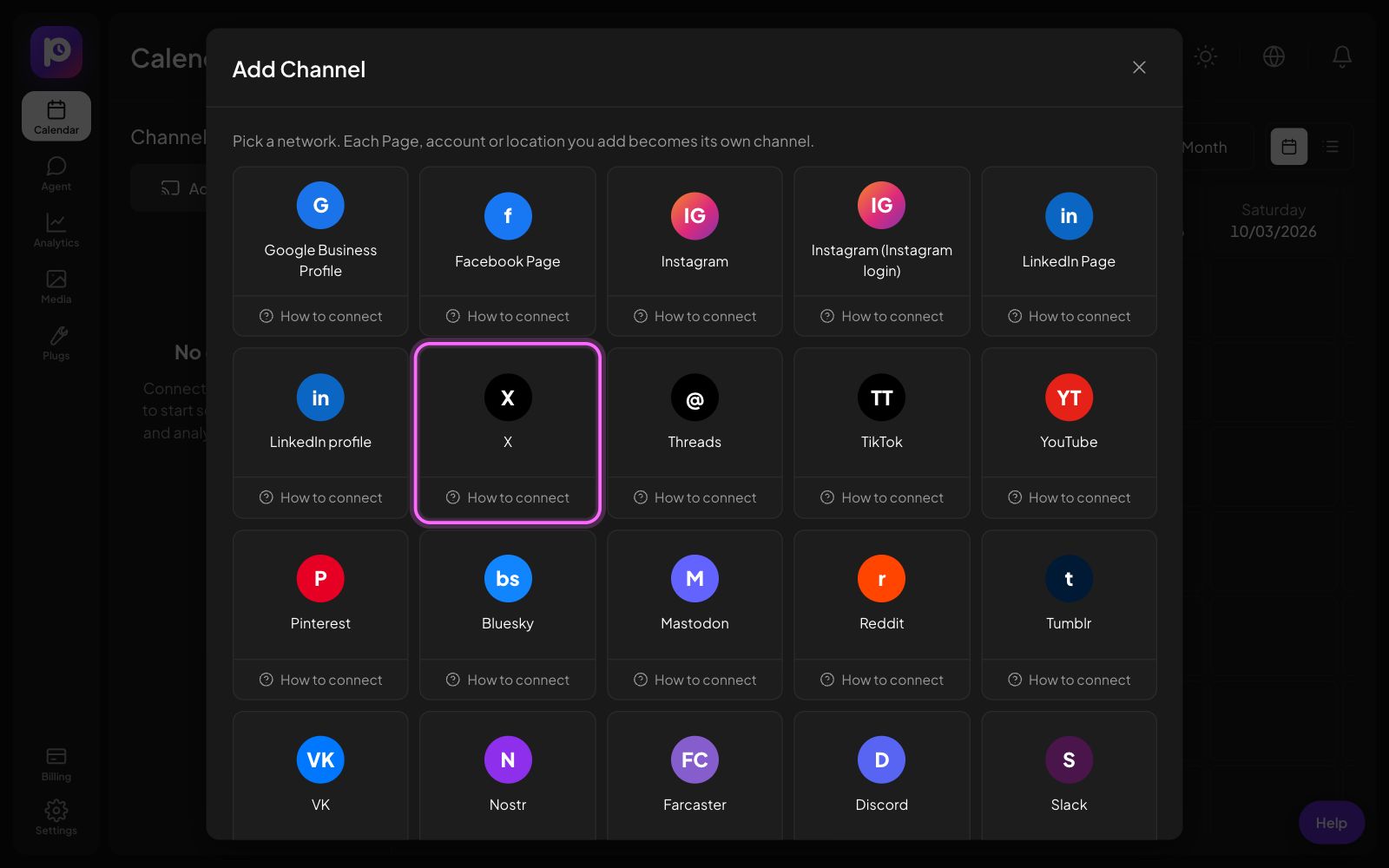Pick the Discord channel icon
The image size is (1389, 868).
click(x=882, y=760)
